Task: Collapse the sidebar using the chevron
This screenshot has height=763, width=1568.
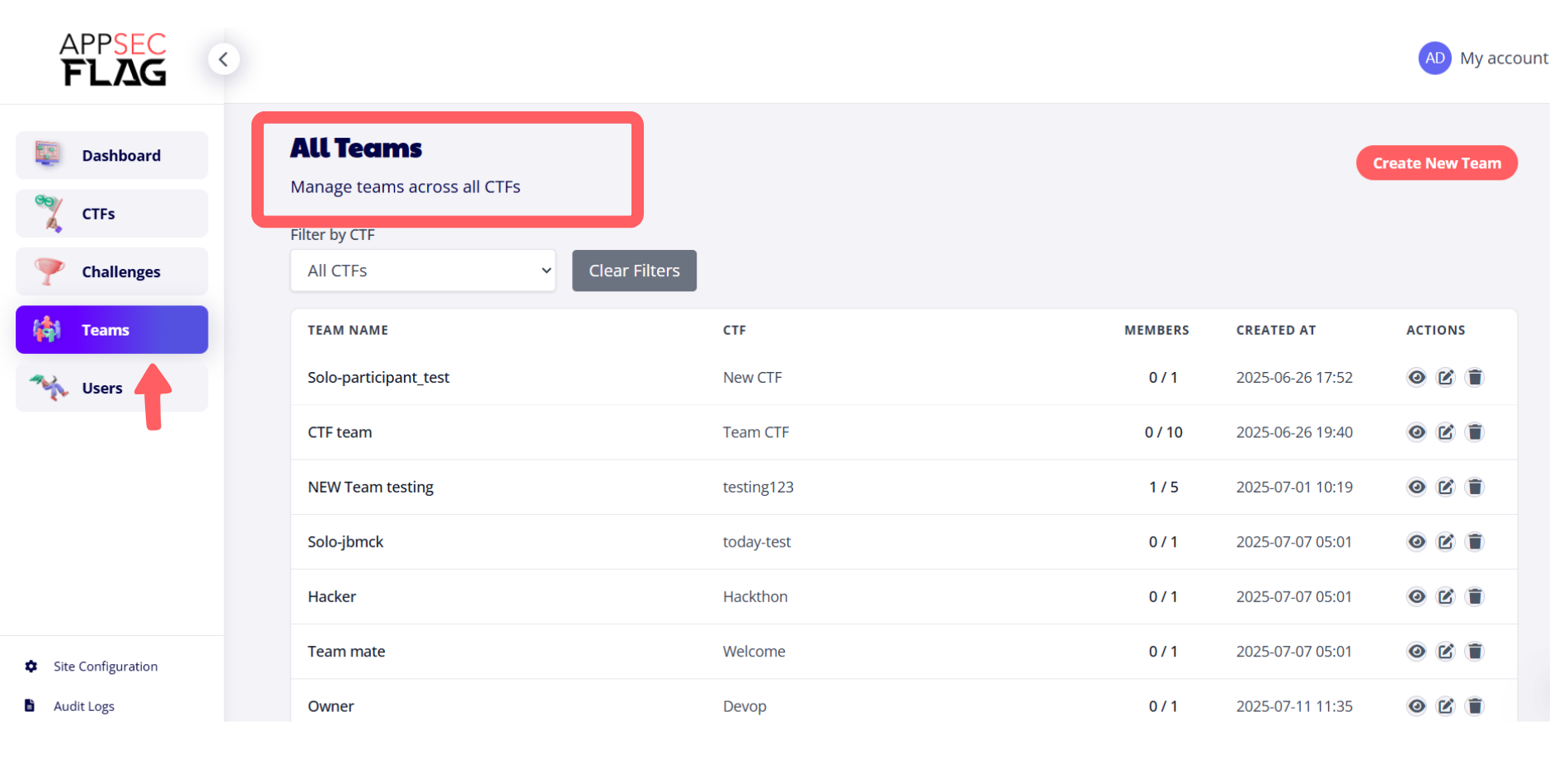Action: 223,59
